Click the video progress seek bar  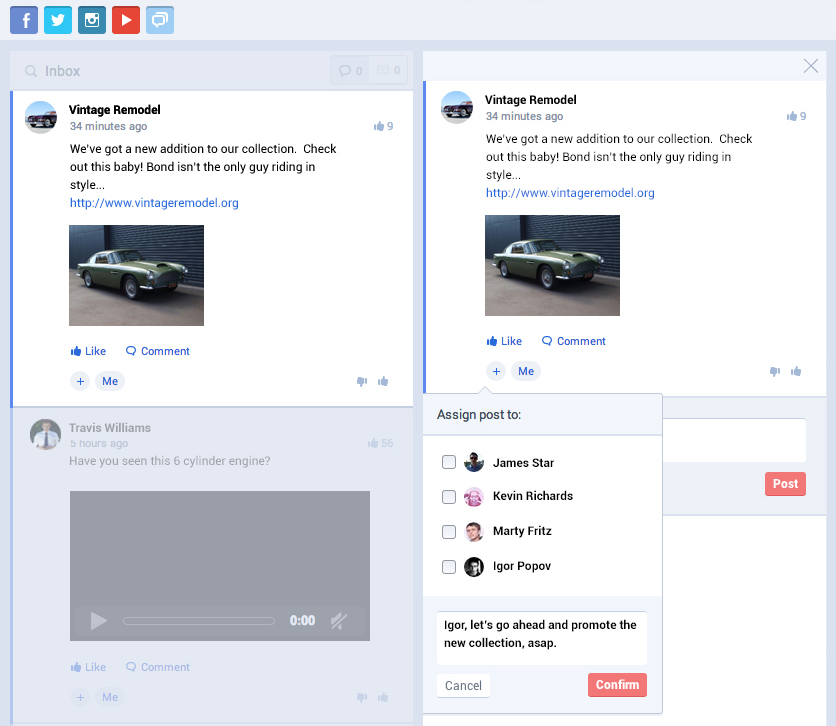[199, 620]
